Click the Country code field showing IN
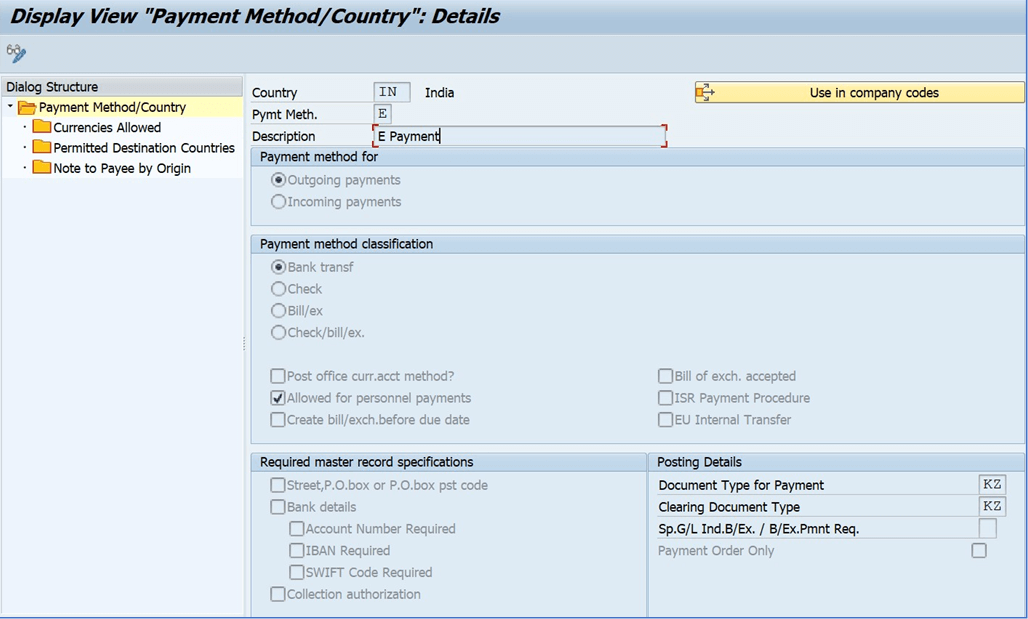The height and width of the screenshot is (619, 1028). (390, 91)
